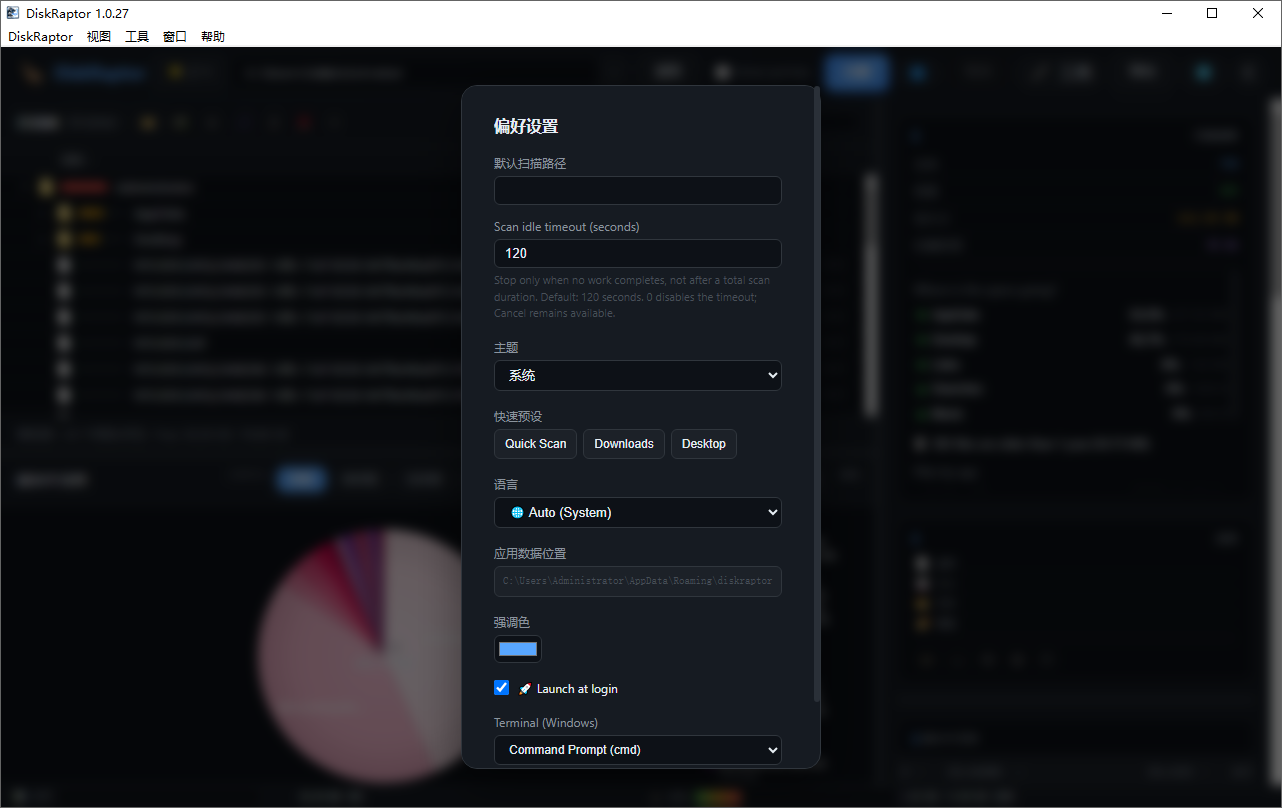Open the 窗口 menu
The image size is (1282, 808).
point(175,36)
